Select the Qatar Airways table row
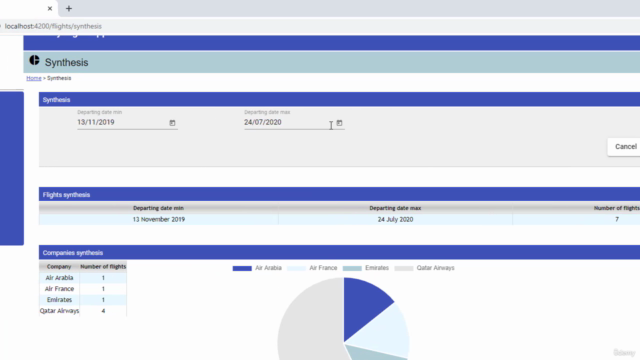The height and width of the screenshot is (360, 640). click(83, 311)
